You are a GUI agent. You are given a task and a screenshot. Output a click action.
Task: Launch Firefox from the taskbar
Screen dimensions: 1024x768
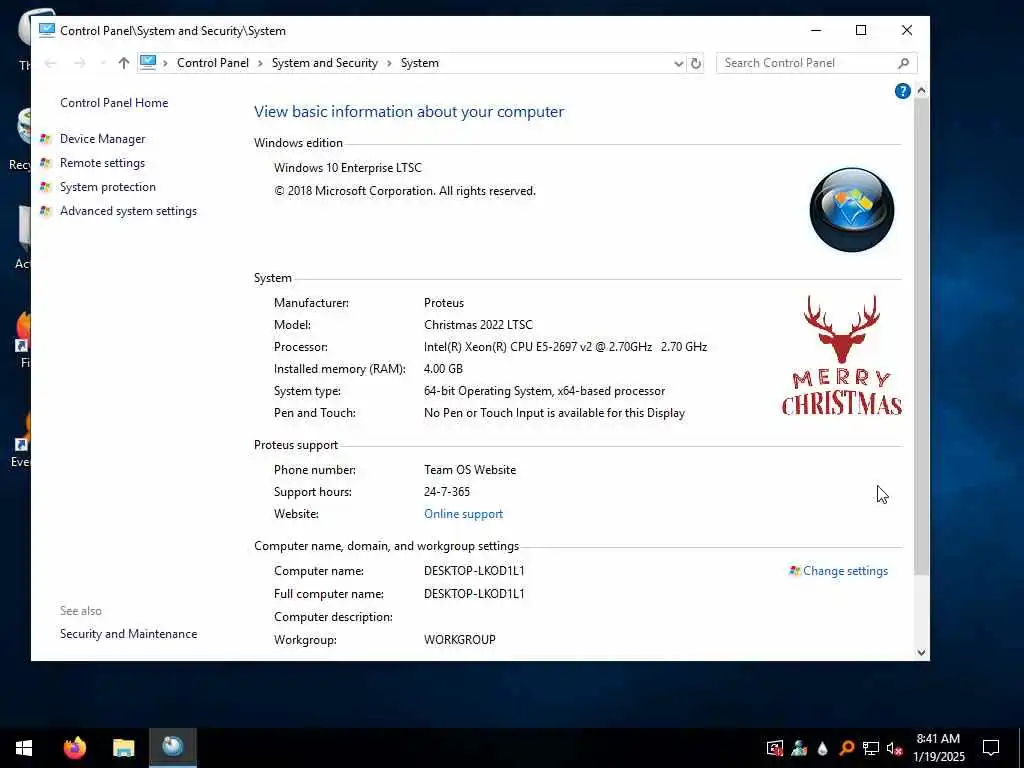point(74,748)
